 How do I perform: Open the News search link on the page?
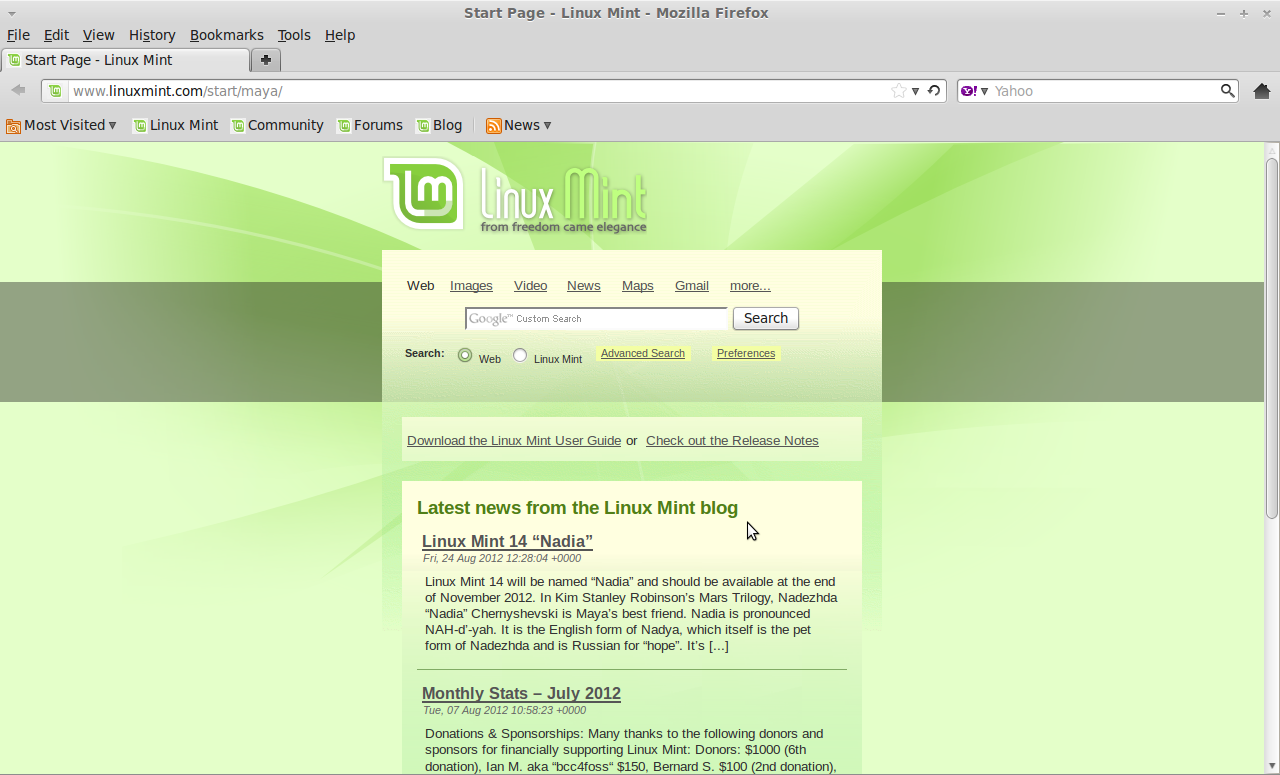point(584,286)
